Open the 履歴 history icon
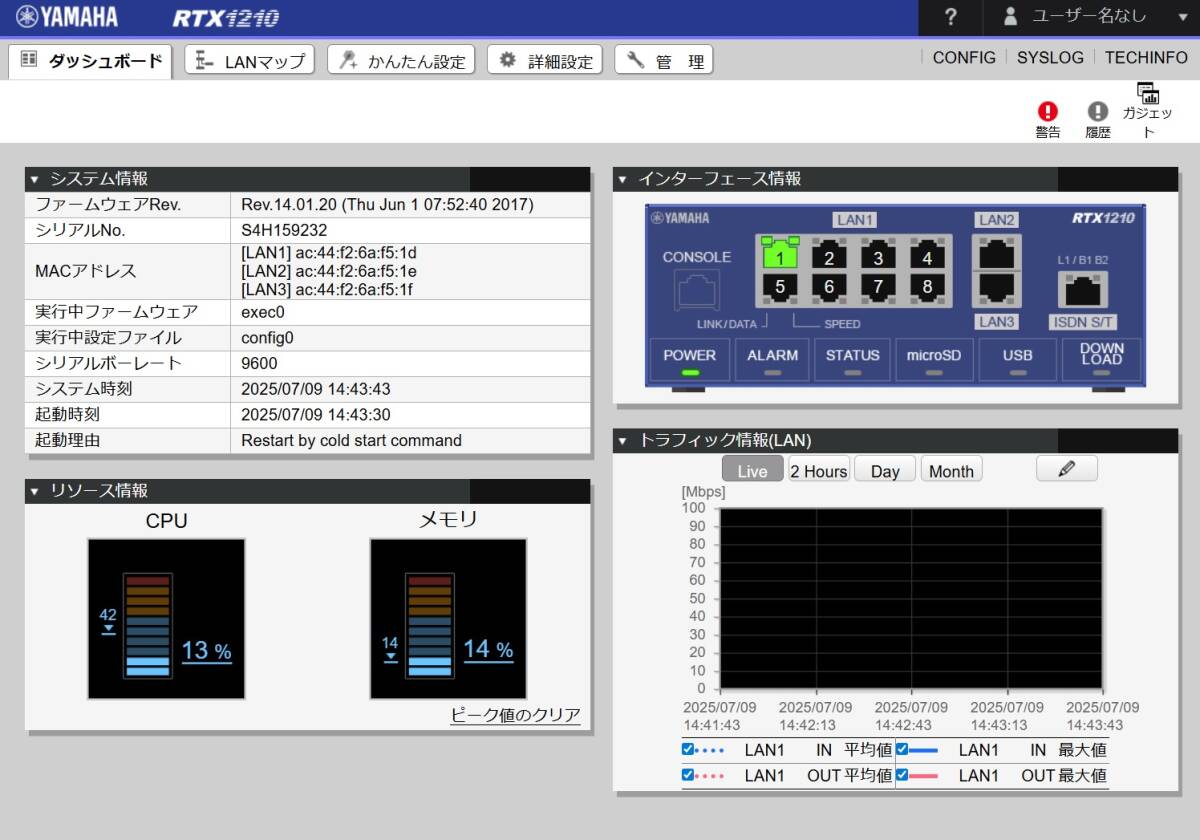This screenshot has height=840, width=1200. [x=1098, y=112]
